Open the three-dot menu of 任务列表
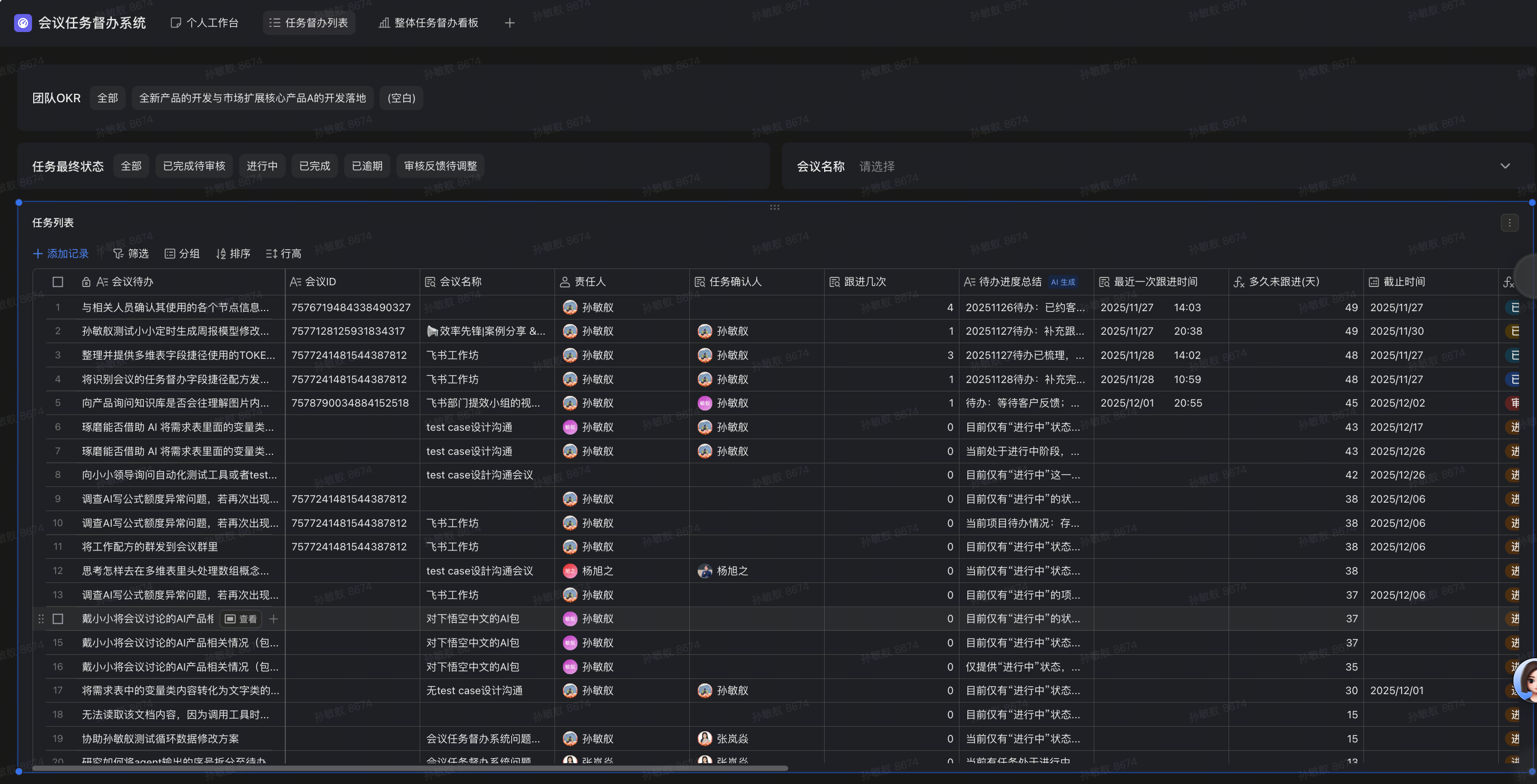 [x=1509, y=222]
